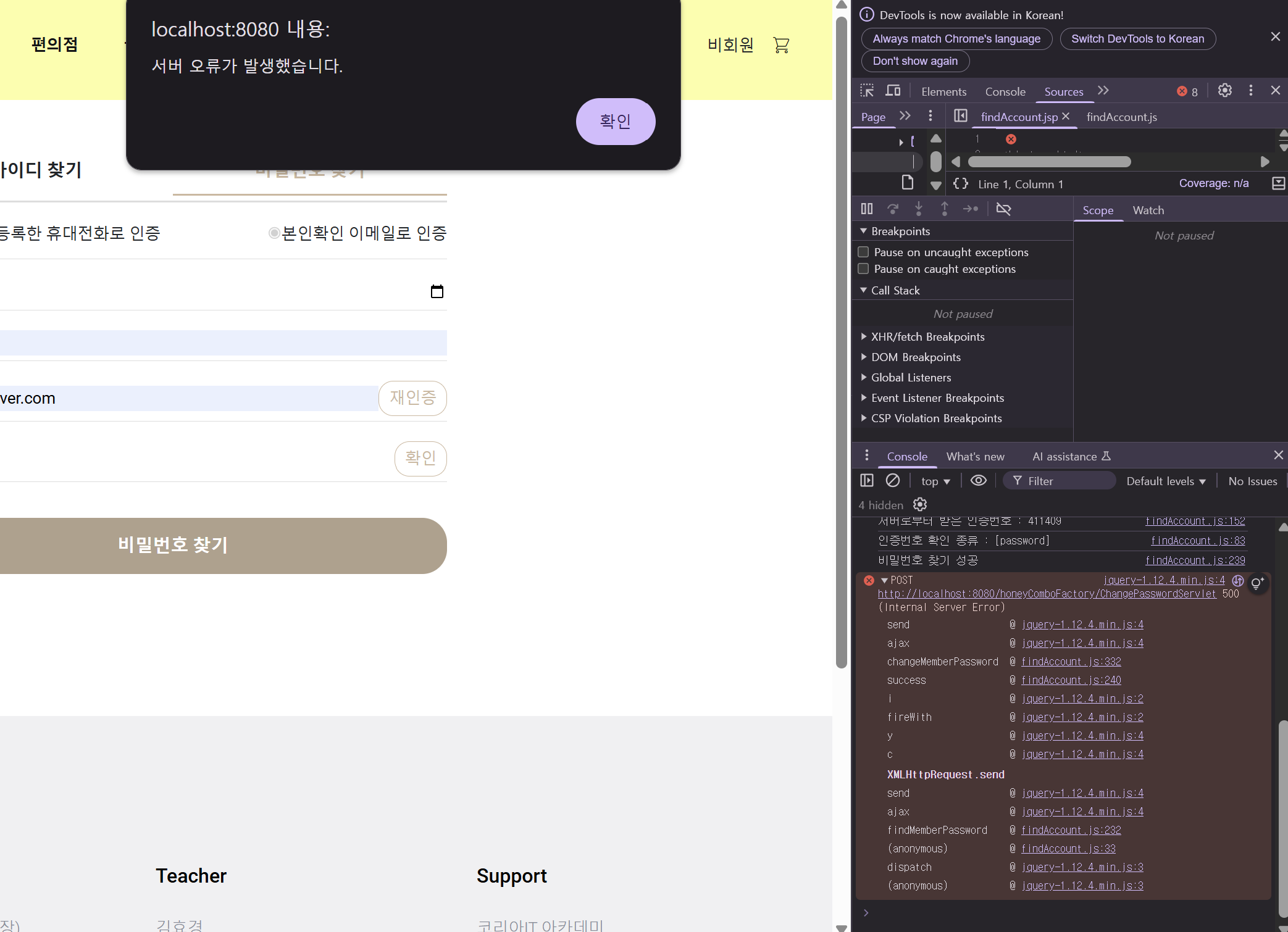Enable Pause on uncaught exceptions

[863, 252]
